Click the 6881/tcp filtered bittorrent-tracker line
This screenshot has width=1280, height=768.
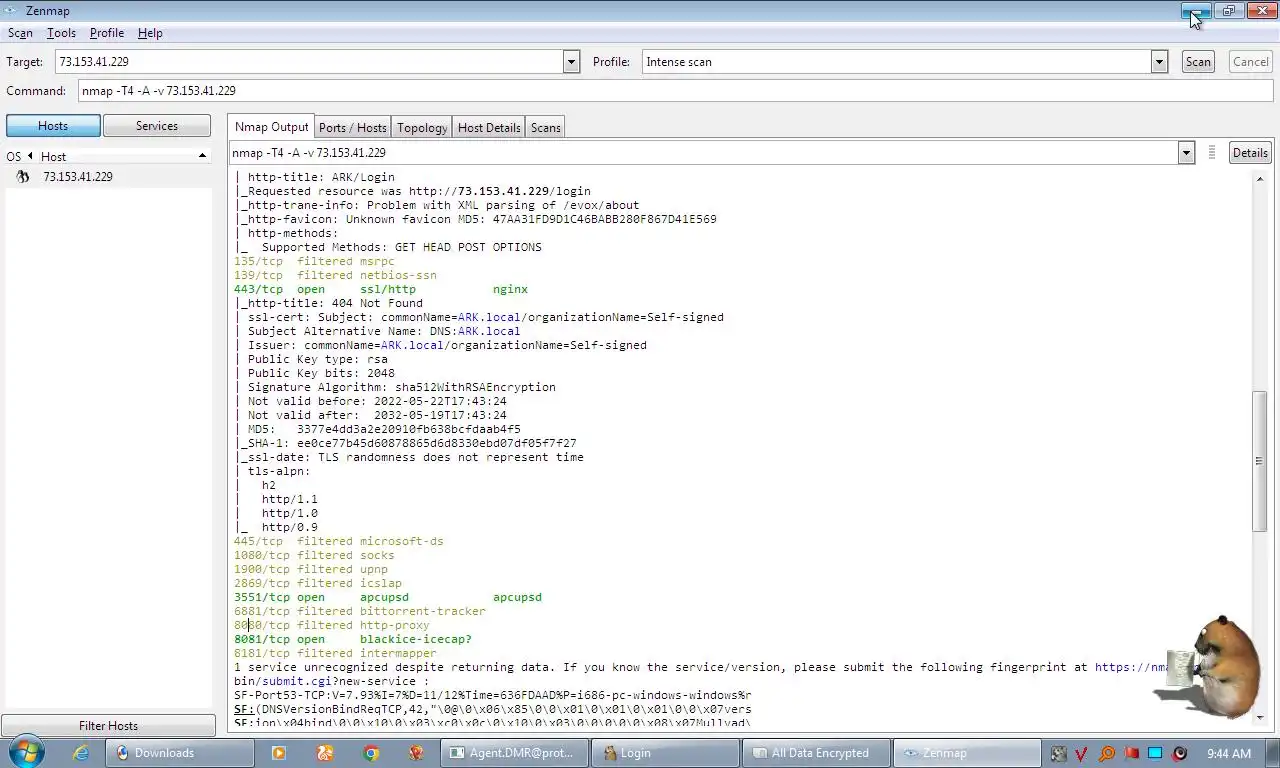[360, 611]
